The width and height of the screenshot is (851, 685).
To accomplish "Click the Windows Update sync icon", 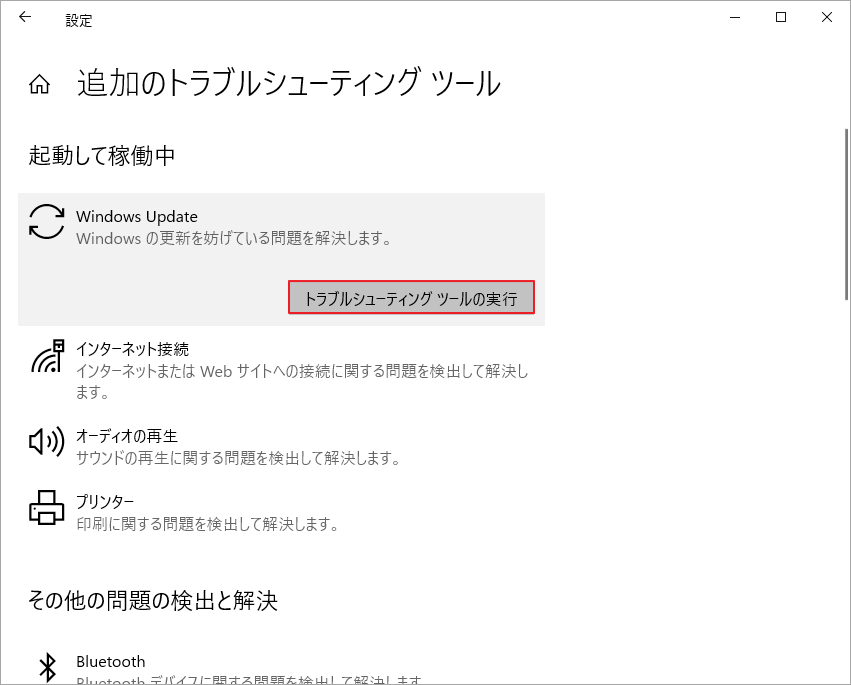I will pos(47,221).
